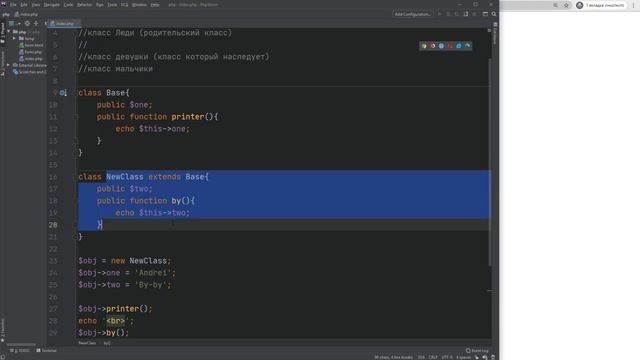640x360 pixels.
Task: Open the Tools menu
Action: coord(112,4)
